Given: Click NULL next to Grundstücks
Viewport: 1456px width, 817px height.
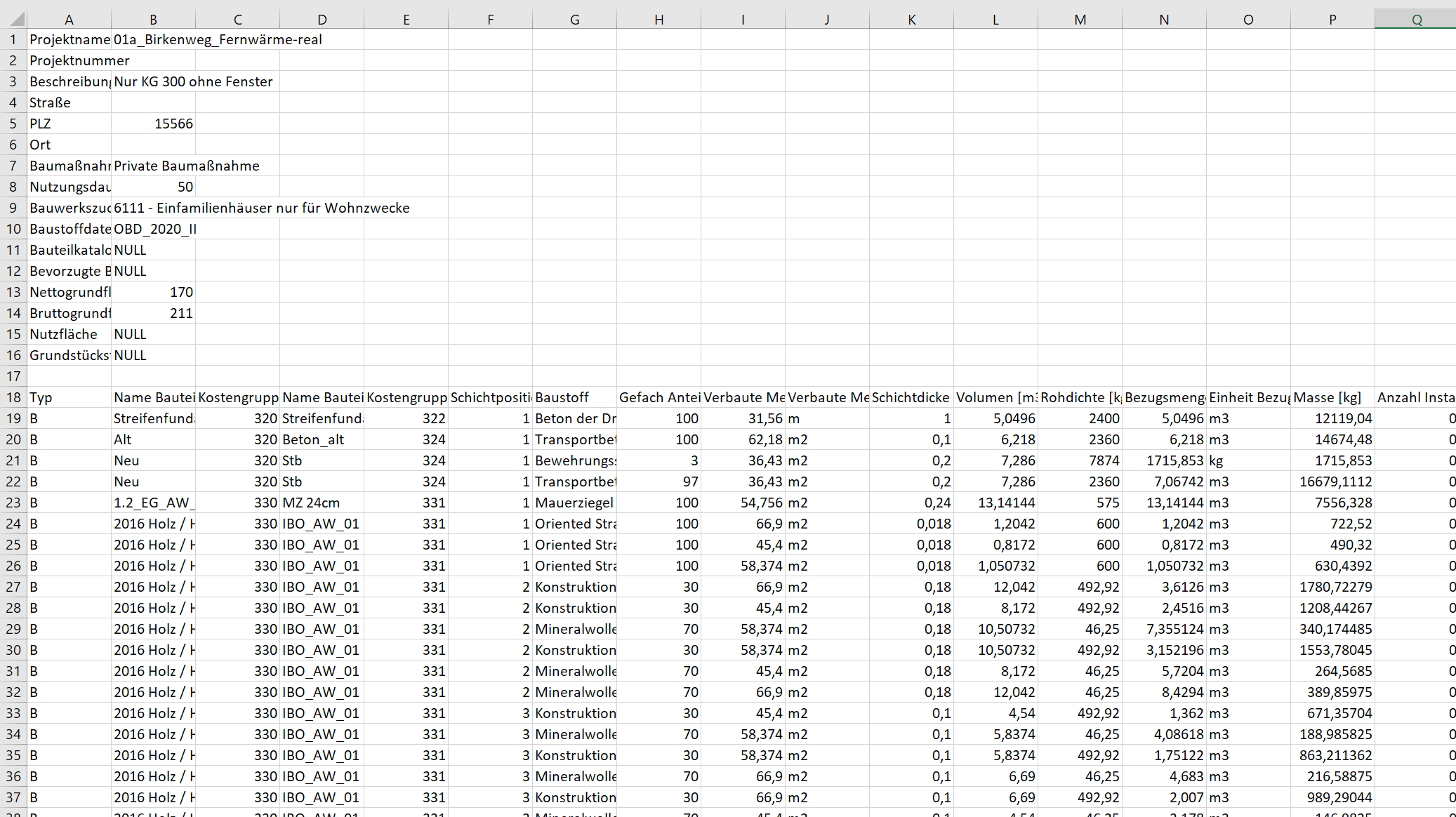Looking at the screenshot, I should pyautogui.click(x=153, y=355).
